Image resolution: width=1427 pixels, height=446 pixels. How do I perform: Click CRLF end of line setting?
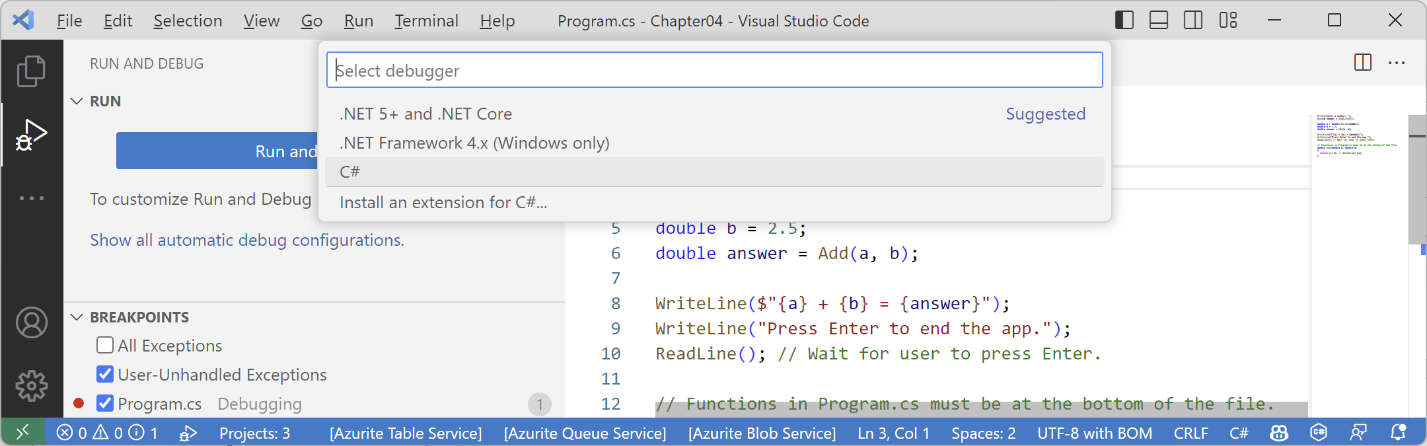click(x=1190, y=433)
